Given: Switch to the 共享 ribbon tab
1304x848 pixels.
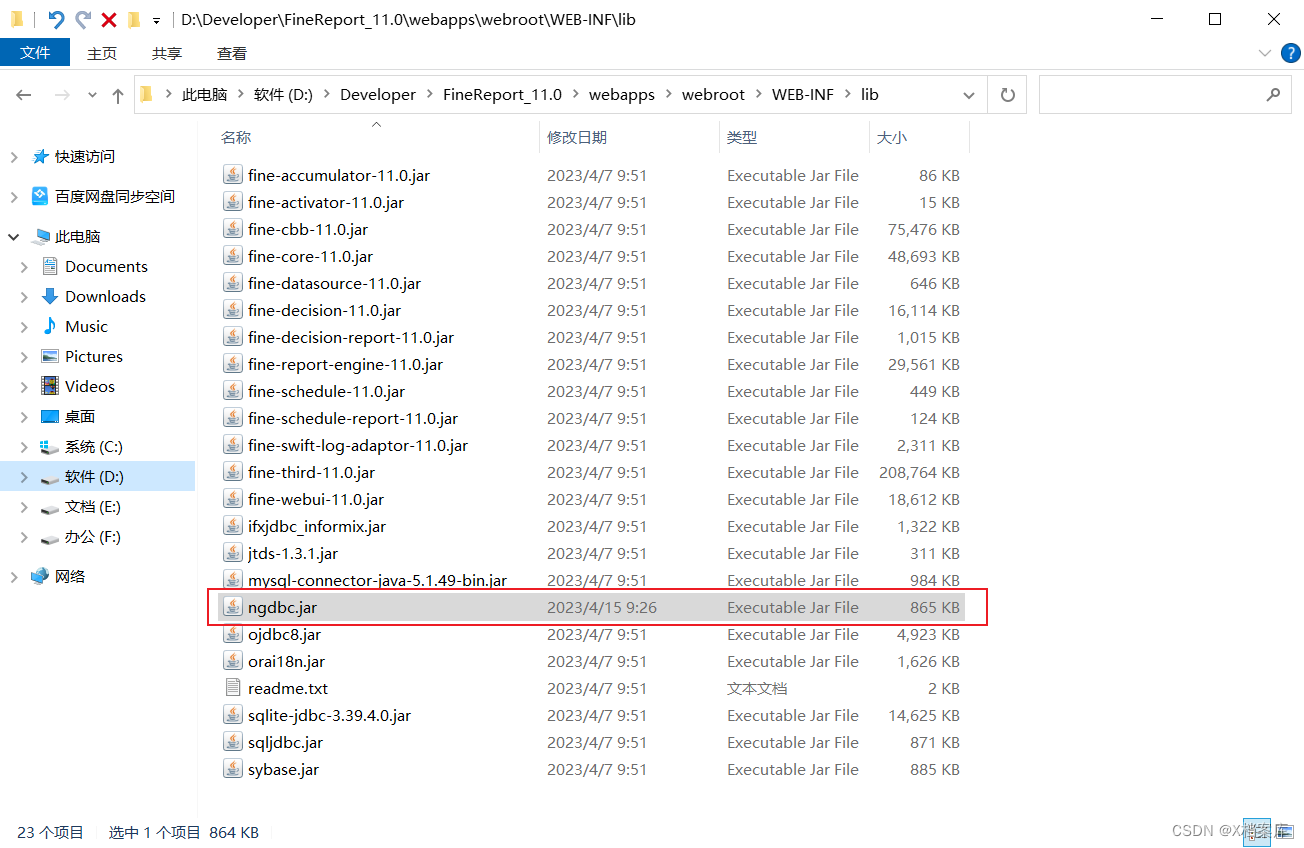Looking at the screenshot, I should tap(167, 53).
